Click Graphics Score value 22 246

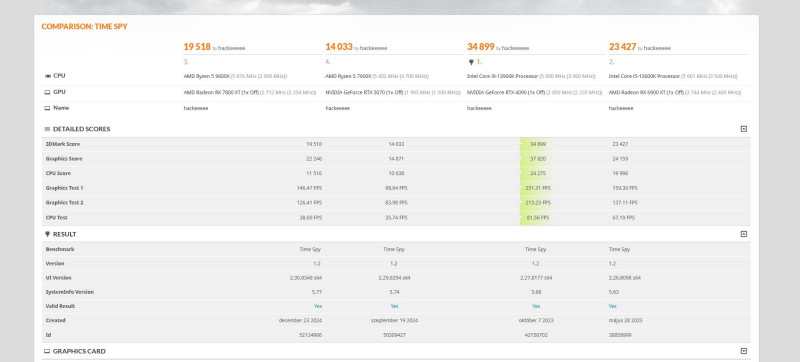click(x=314, y=159)
